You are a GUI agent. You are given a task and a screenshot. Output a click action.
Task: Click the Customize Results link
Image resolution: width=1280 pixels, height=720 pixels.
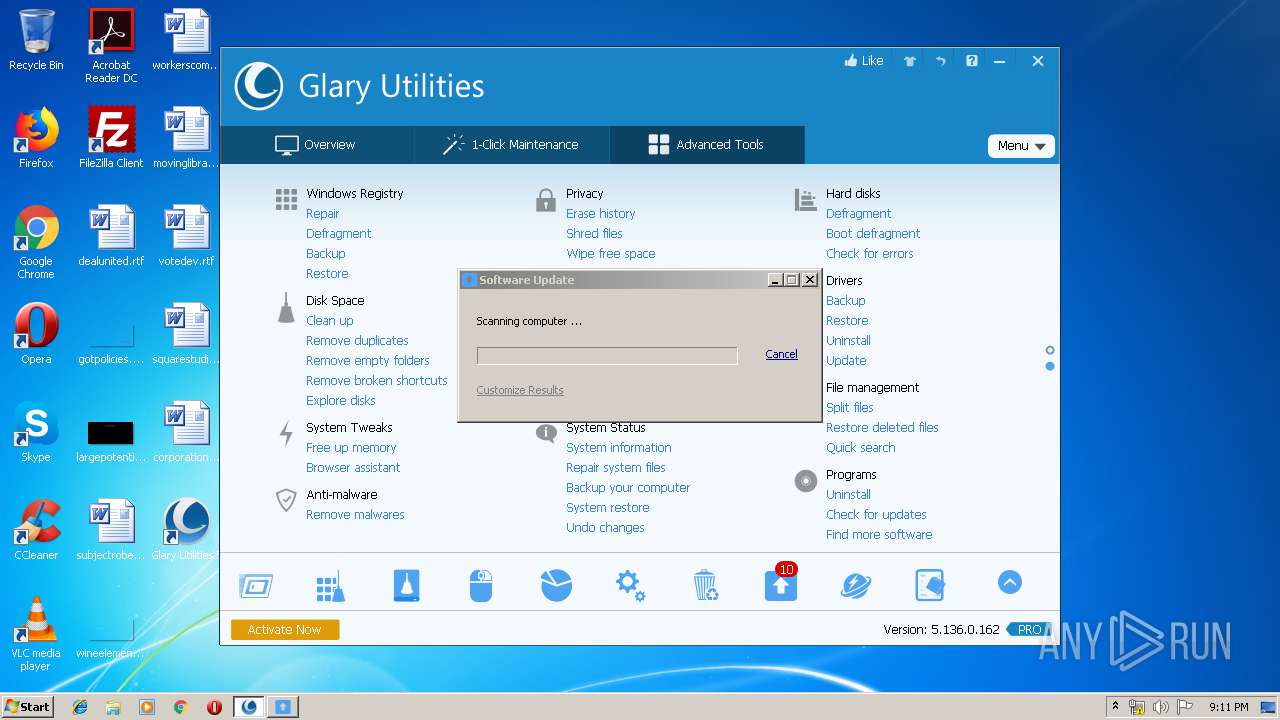[520, 390]
